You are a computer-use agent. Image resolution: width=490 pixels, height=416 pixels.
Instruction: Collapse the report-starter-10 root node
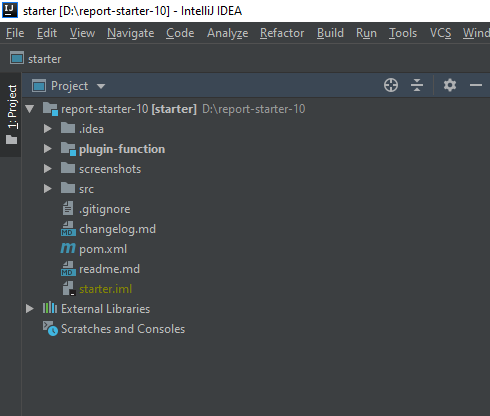coord(30,109)
